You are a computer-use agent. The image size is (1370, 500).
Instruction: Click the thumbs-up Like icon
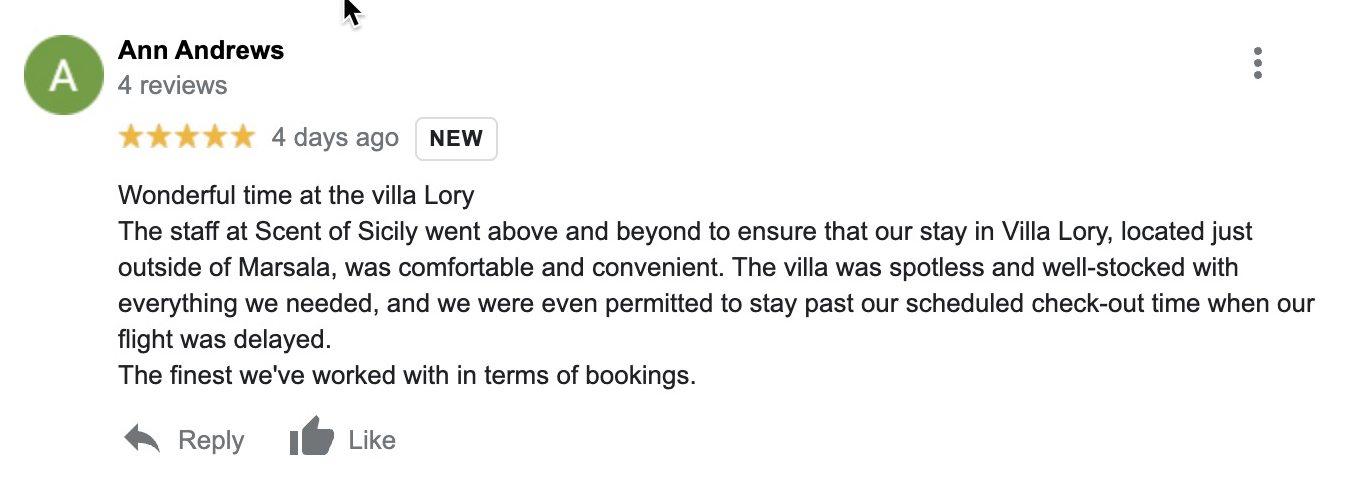point(311,438)
